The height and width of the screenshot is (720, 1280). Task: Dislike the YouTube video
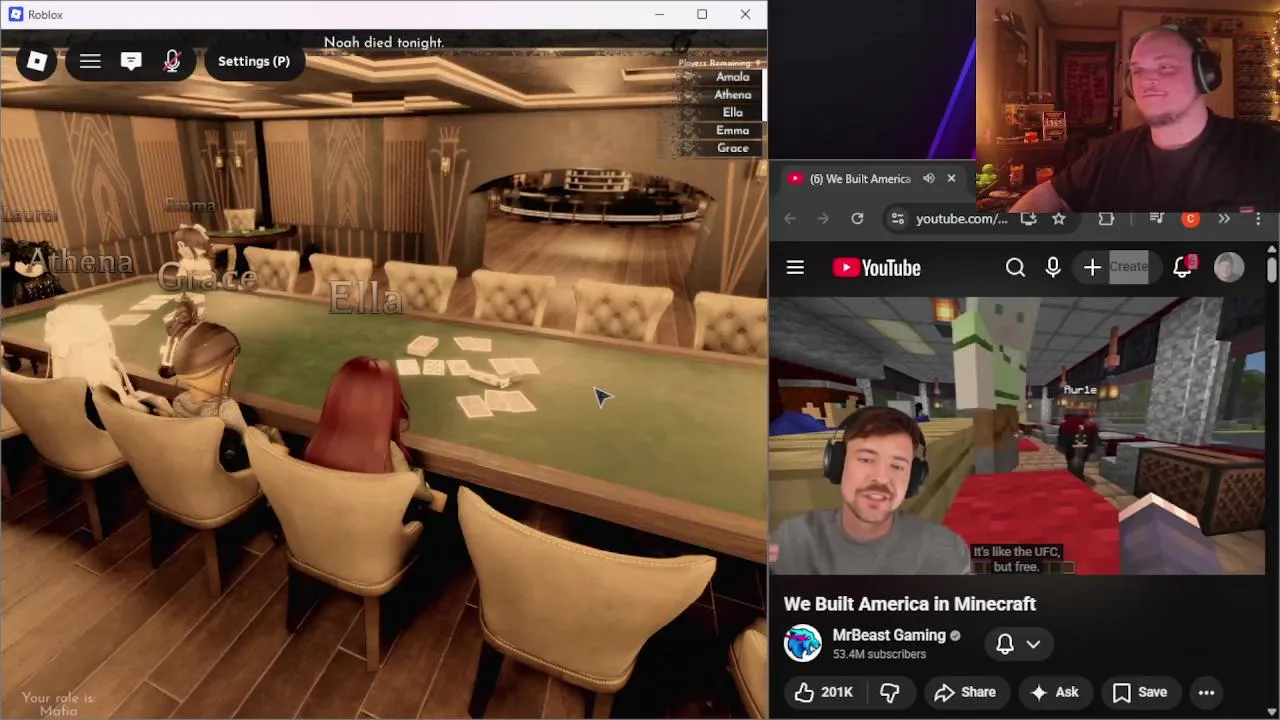[x=890, y=692]
